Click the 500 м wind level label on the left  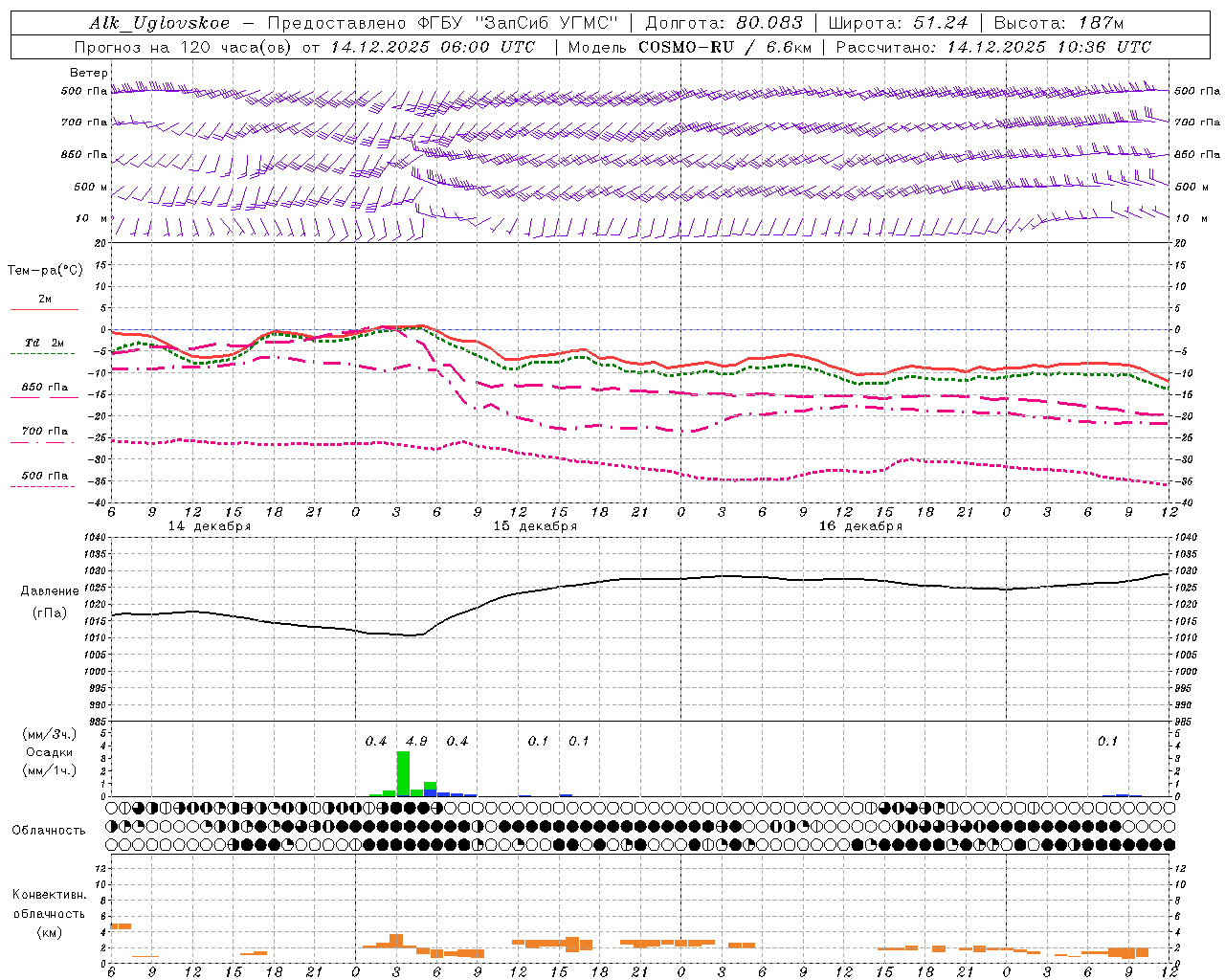(92, 187)
